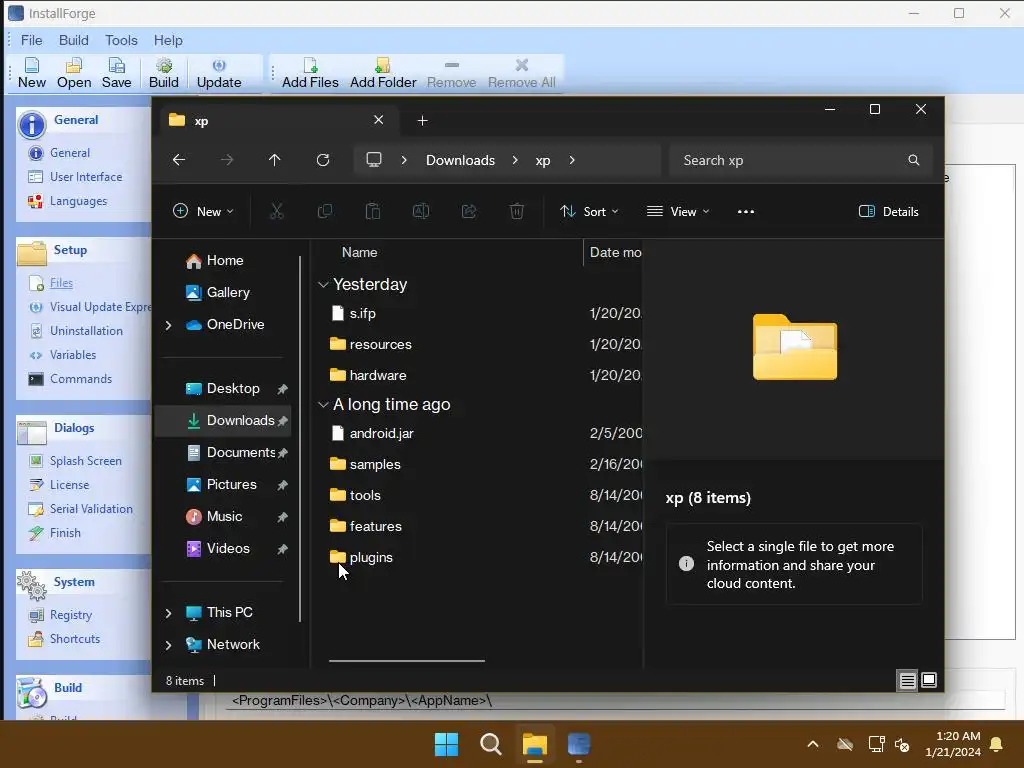Expand Network in navigation pane

tap(168, 645)
